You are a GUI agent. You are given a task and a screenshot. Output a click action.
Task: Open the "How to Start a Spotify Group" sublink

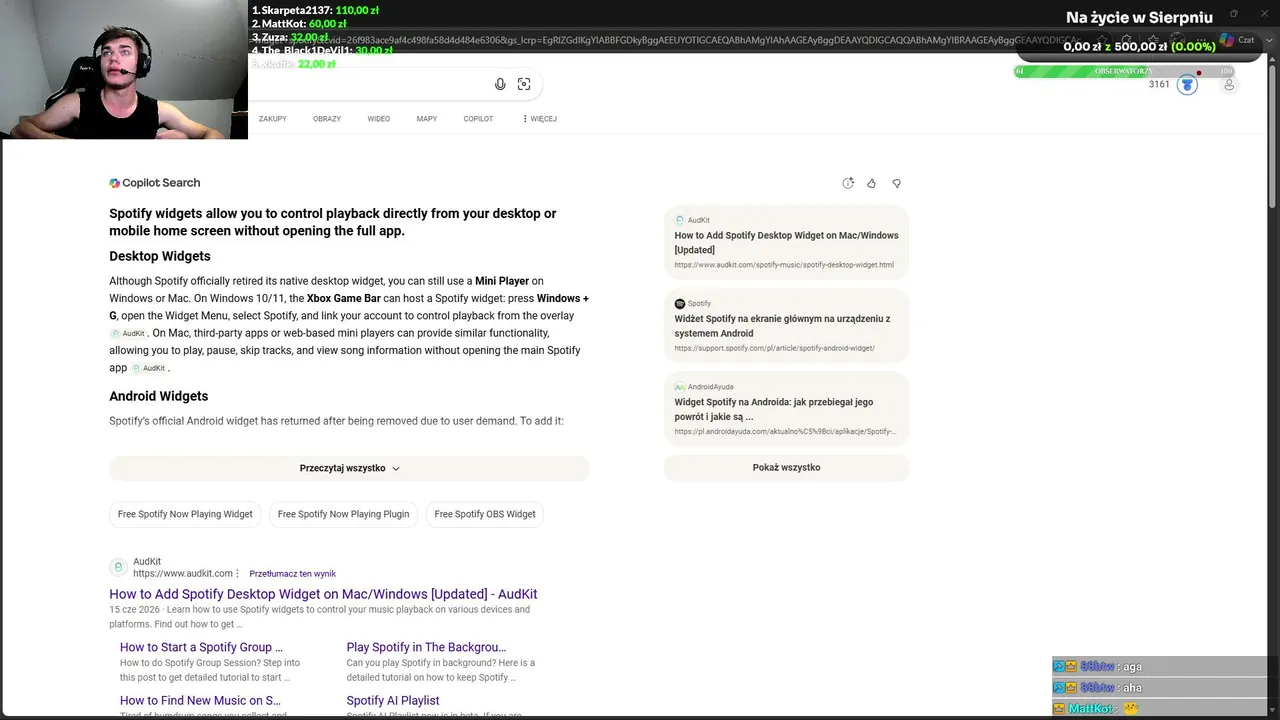201,647
